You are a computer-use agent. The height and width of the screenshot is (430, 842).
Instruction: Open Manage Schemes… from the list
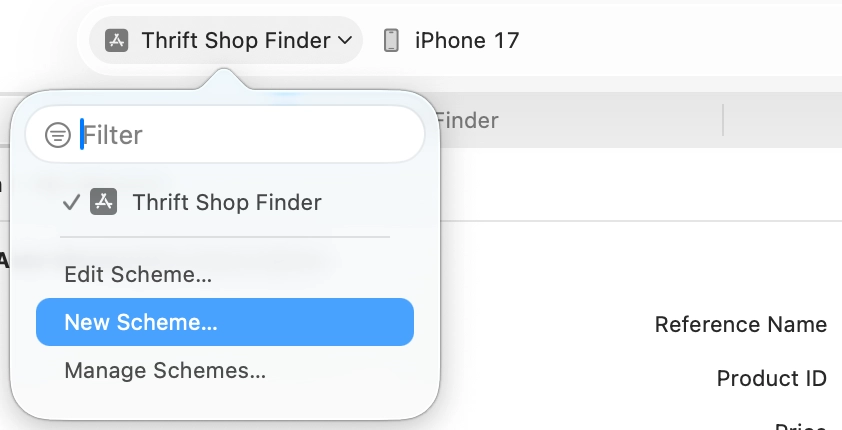[x=165, y=371]
